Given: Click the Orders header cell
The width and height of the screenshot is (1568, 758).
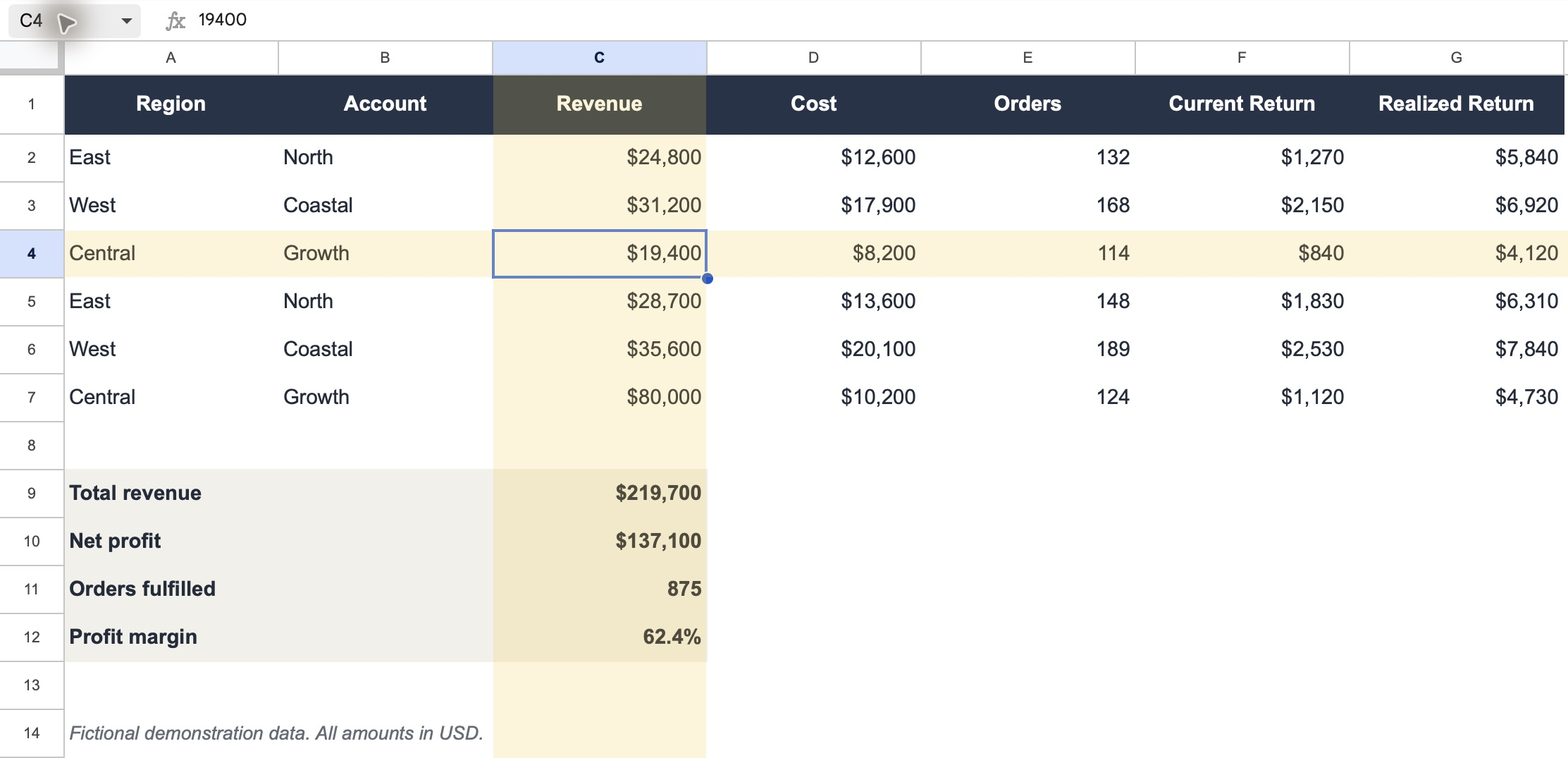Looking at the screenshot, I should [x=1028, y=104].
